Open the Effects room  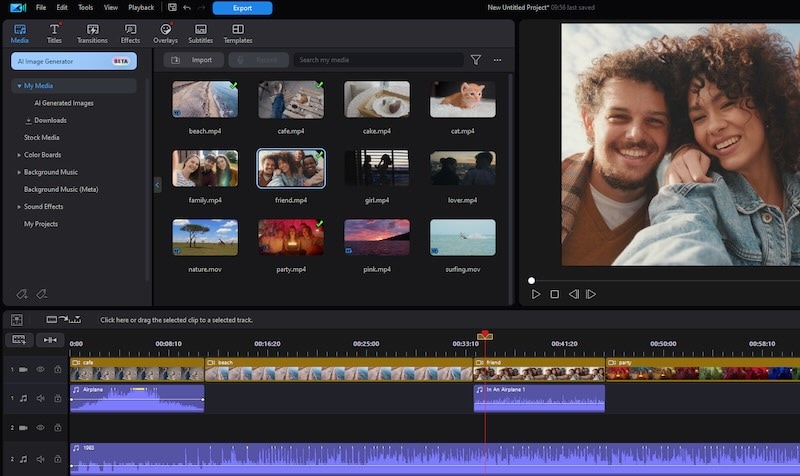click(130, 34)
